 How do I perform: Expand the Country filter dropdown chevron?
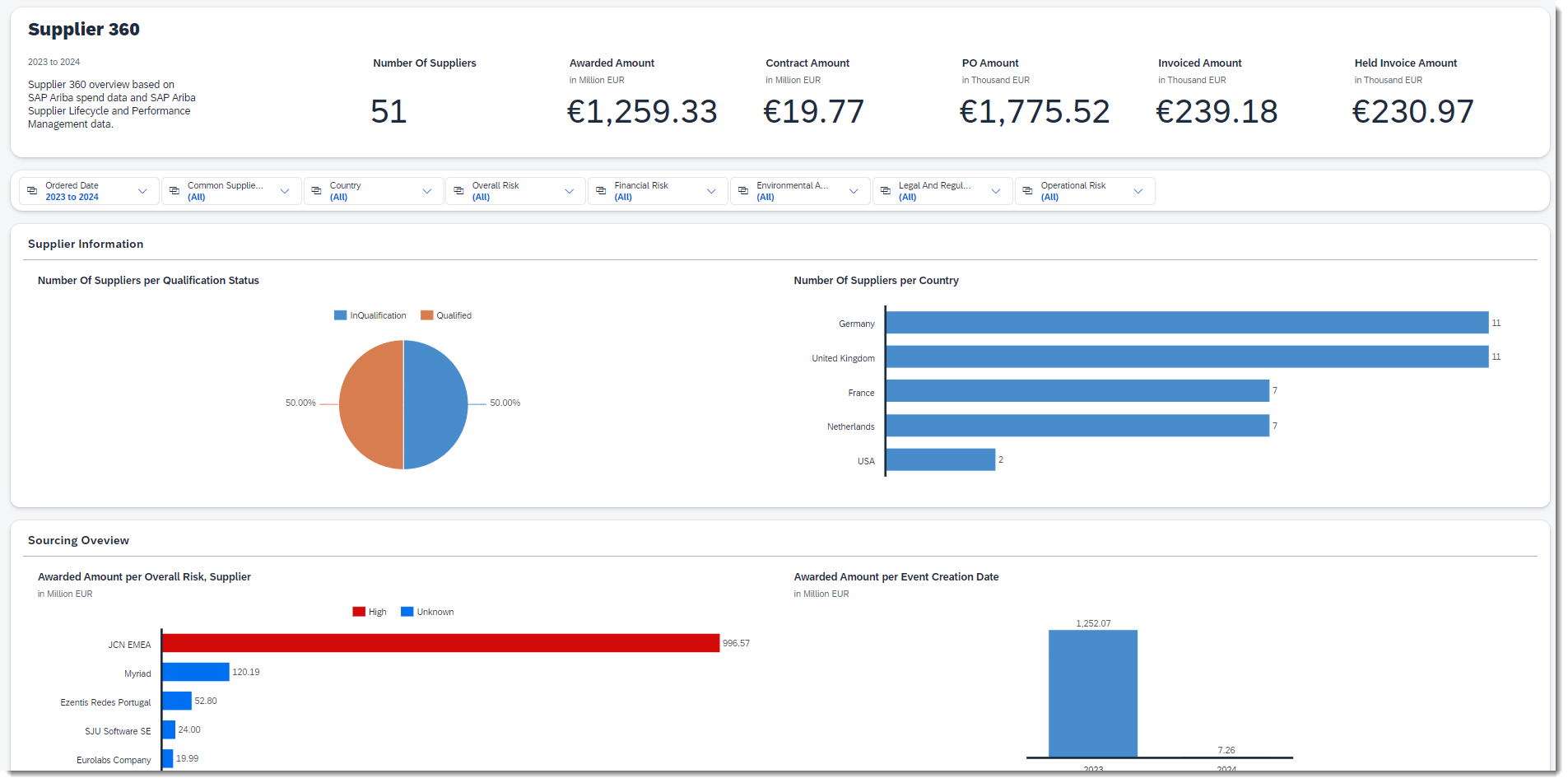coord(427,191)
